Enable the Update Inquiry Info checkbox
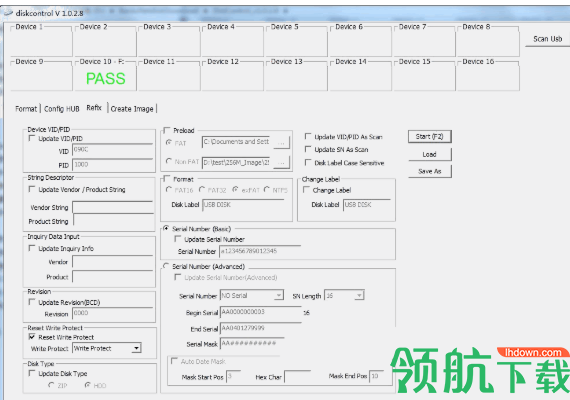This screenshot has width=570, height=400. pyautogui.click(x=32, y=248)
